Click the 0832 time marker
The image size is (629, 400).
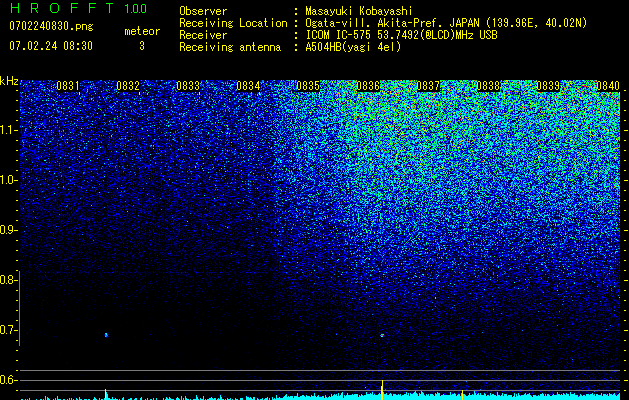click(128, 86)
